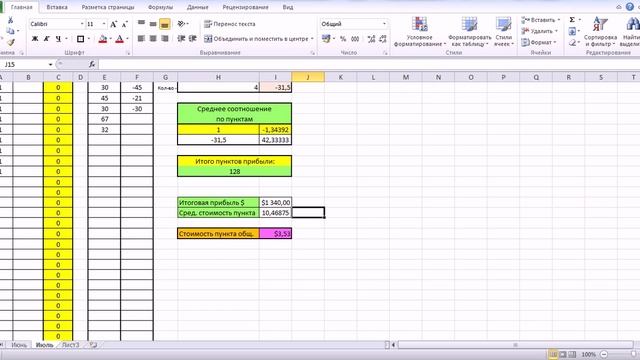The height and width of the screenshot is (360, 640).
Task: Click the Clear eraser icon
Action: 572,42
